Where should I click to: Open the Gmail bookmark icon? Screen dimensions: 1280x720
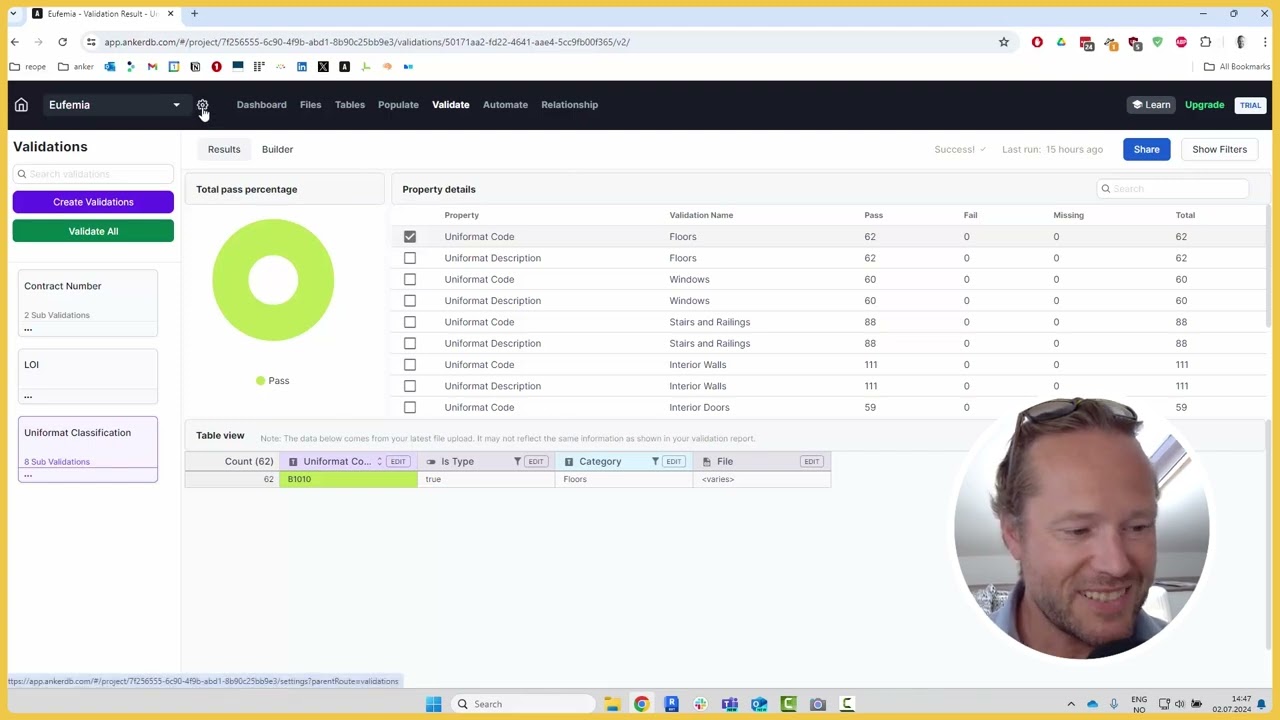pos(152,67)
